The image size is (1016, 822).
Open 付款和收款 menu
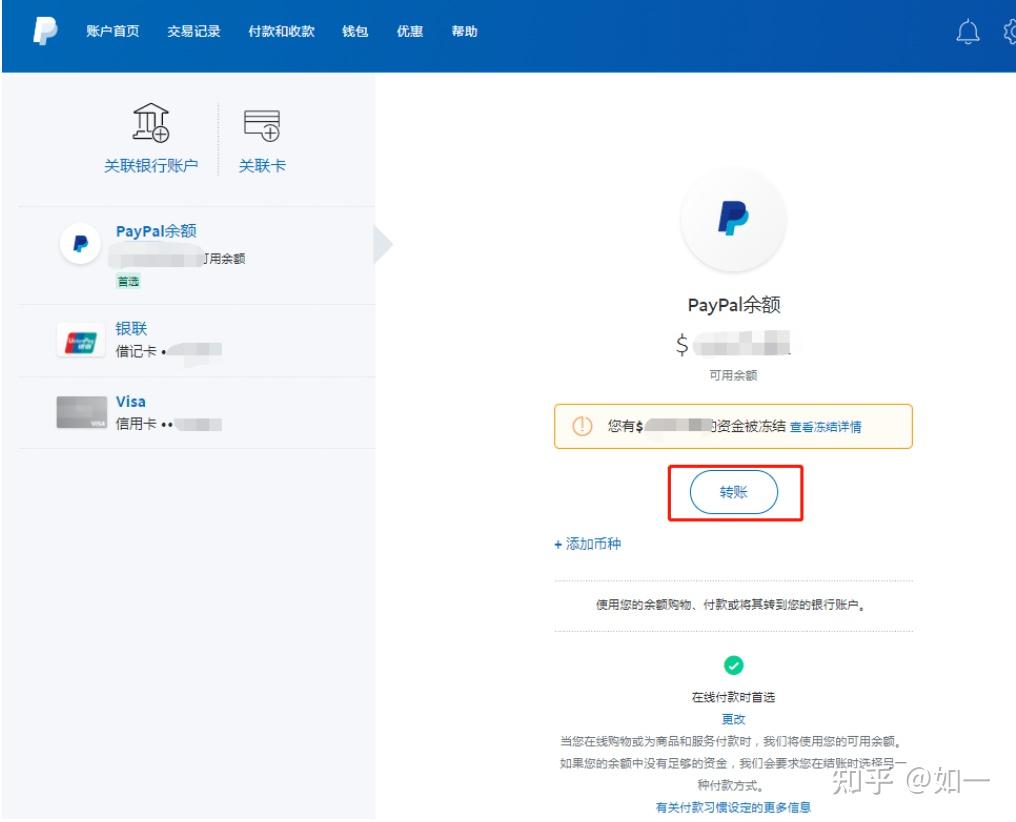(281, 31)
